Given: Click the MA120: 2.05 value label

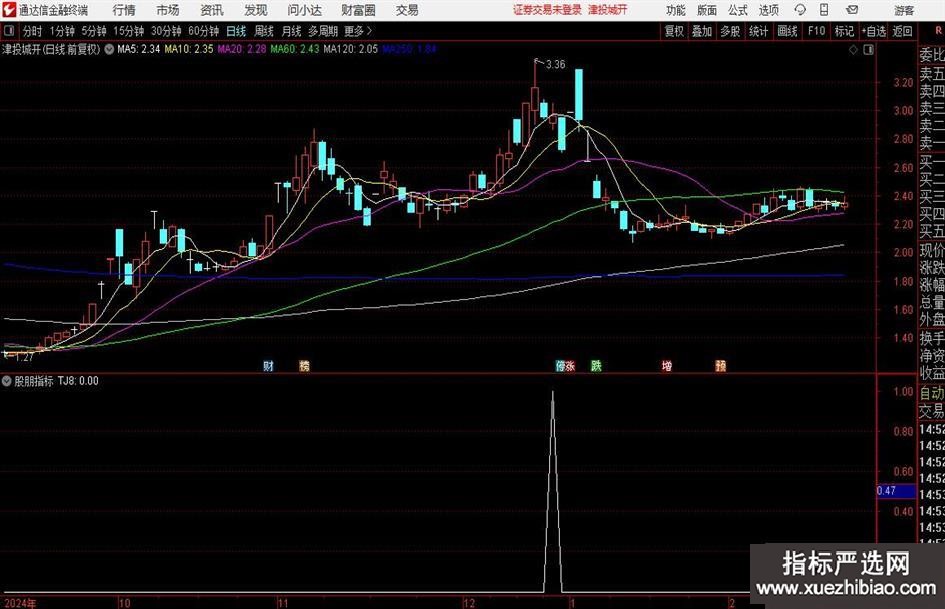Looking at the screenshot, I should pos(350,49).
